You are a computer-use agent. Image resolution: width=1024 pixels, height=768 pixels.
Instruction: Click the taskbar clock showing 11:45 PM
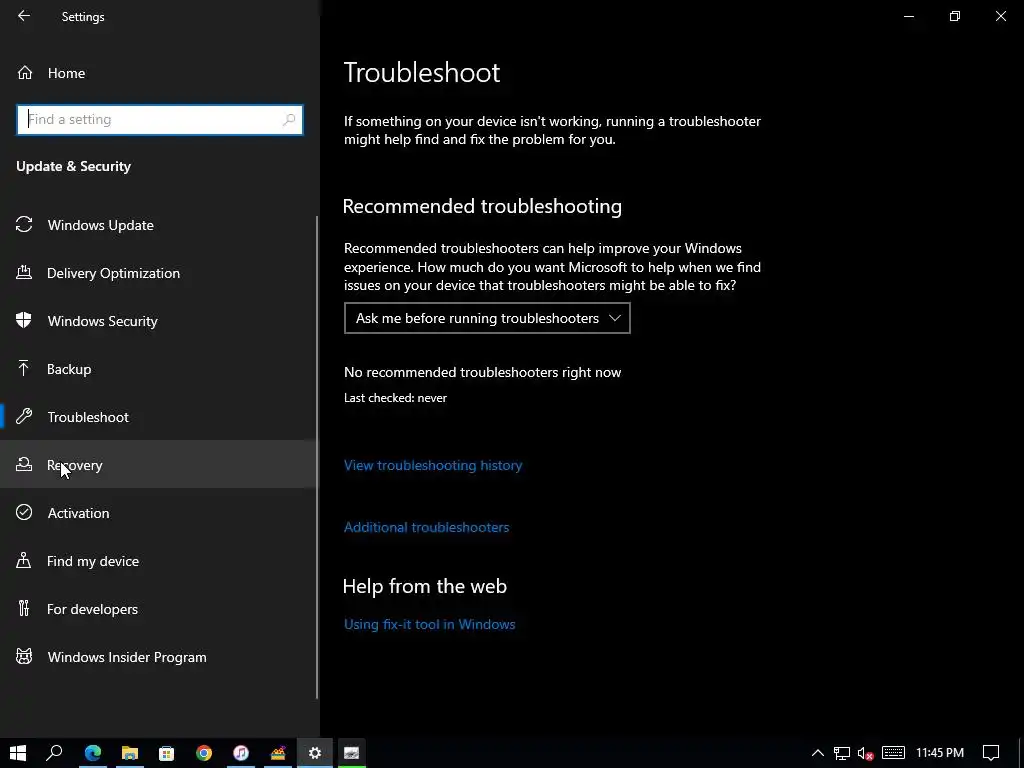point(940,753)
